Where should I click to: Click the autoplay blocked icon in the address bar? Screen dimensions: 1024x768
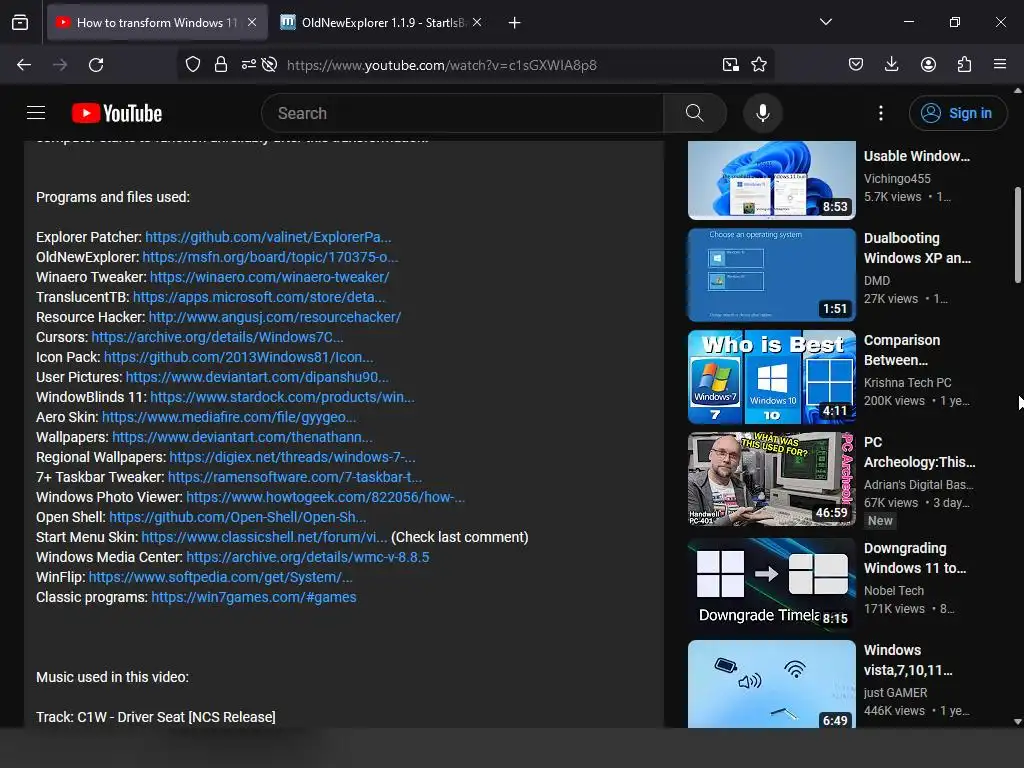[x=269, y=65]
